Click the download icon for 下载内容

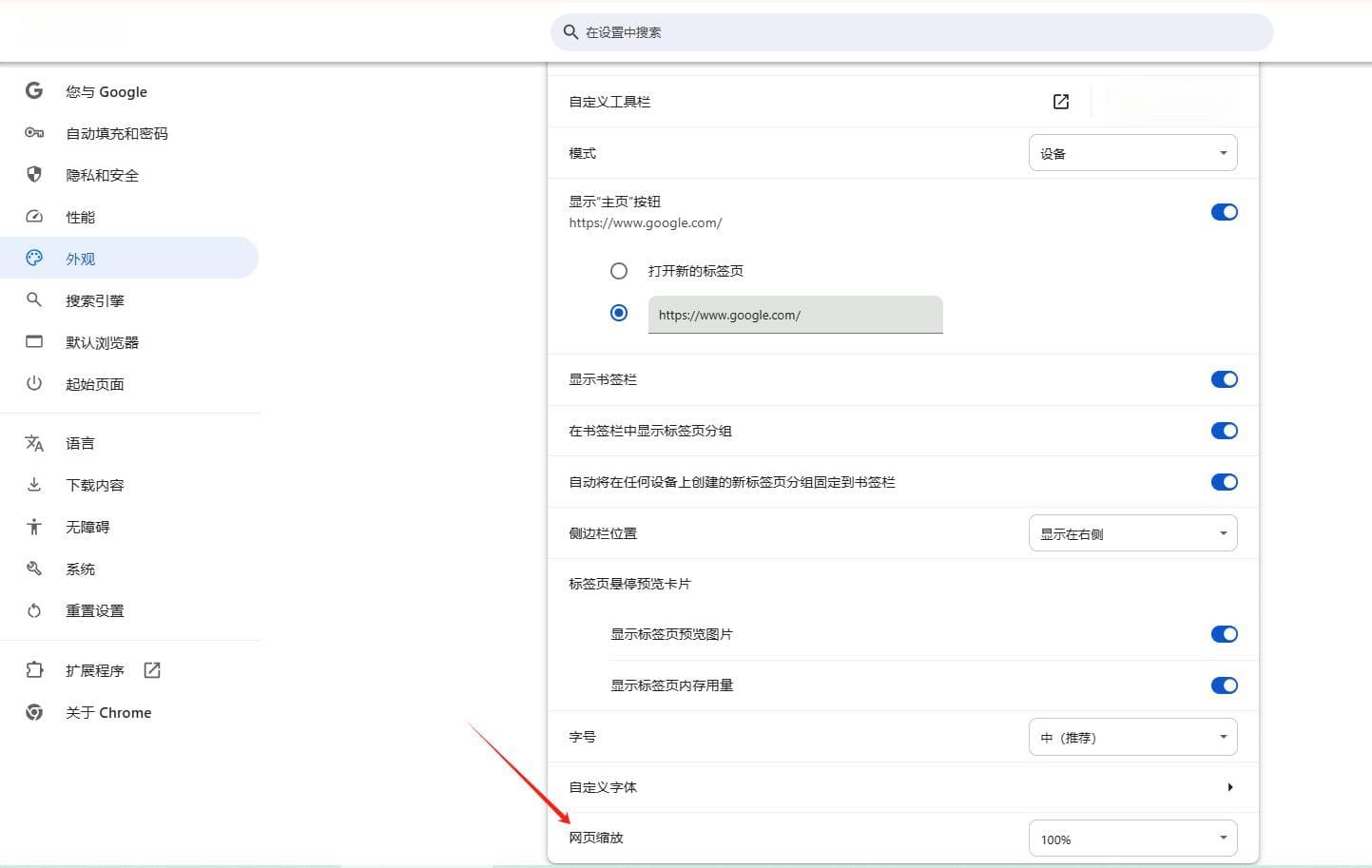tap(34, 485)
